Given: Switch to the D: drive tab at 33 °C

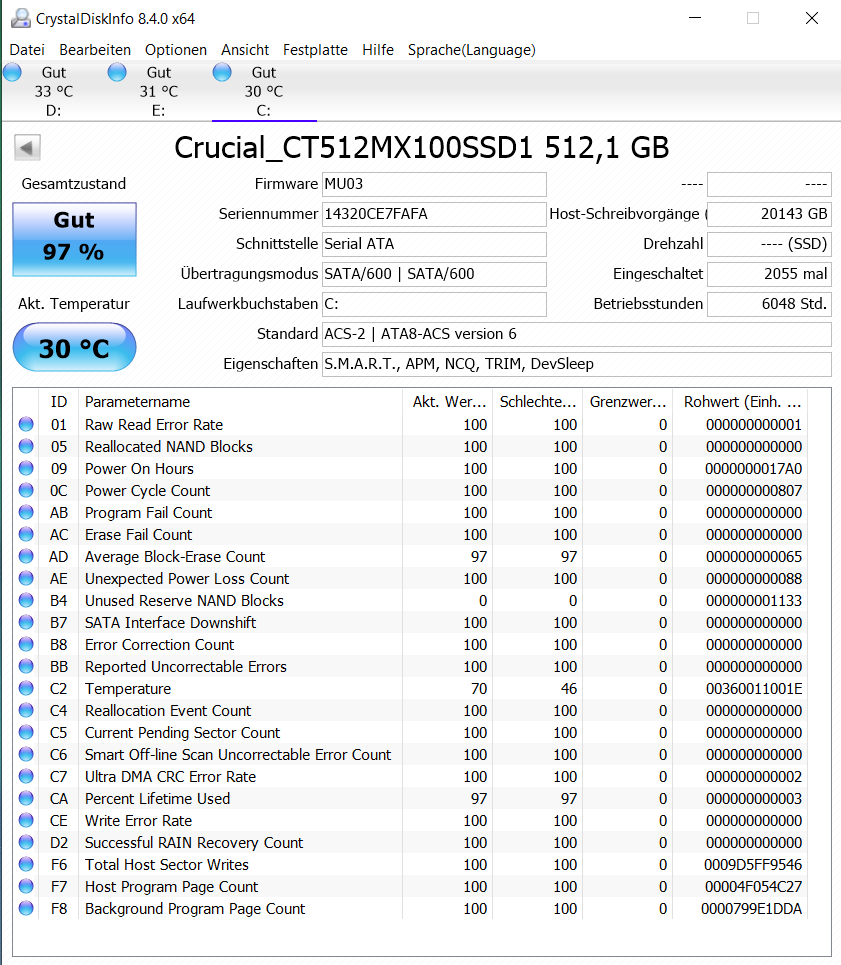Looking at the screenshot, I should (54, 91).
